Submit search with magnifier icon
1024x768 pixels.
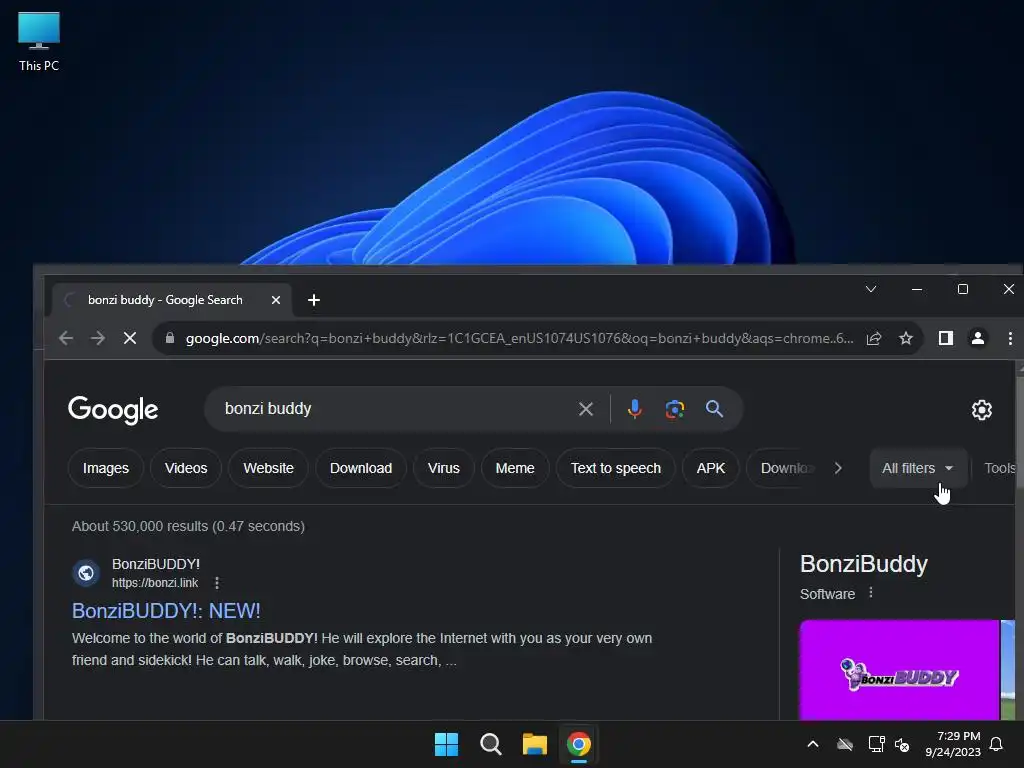(714, 409)
